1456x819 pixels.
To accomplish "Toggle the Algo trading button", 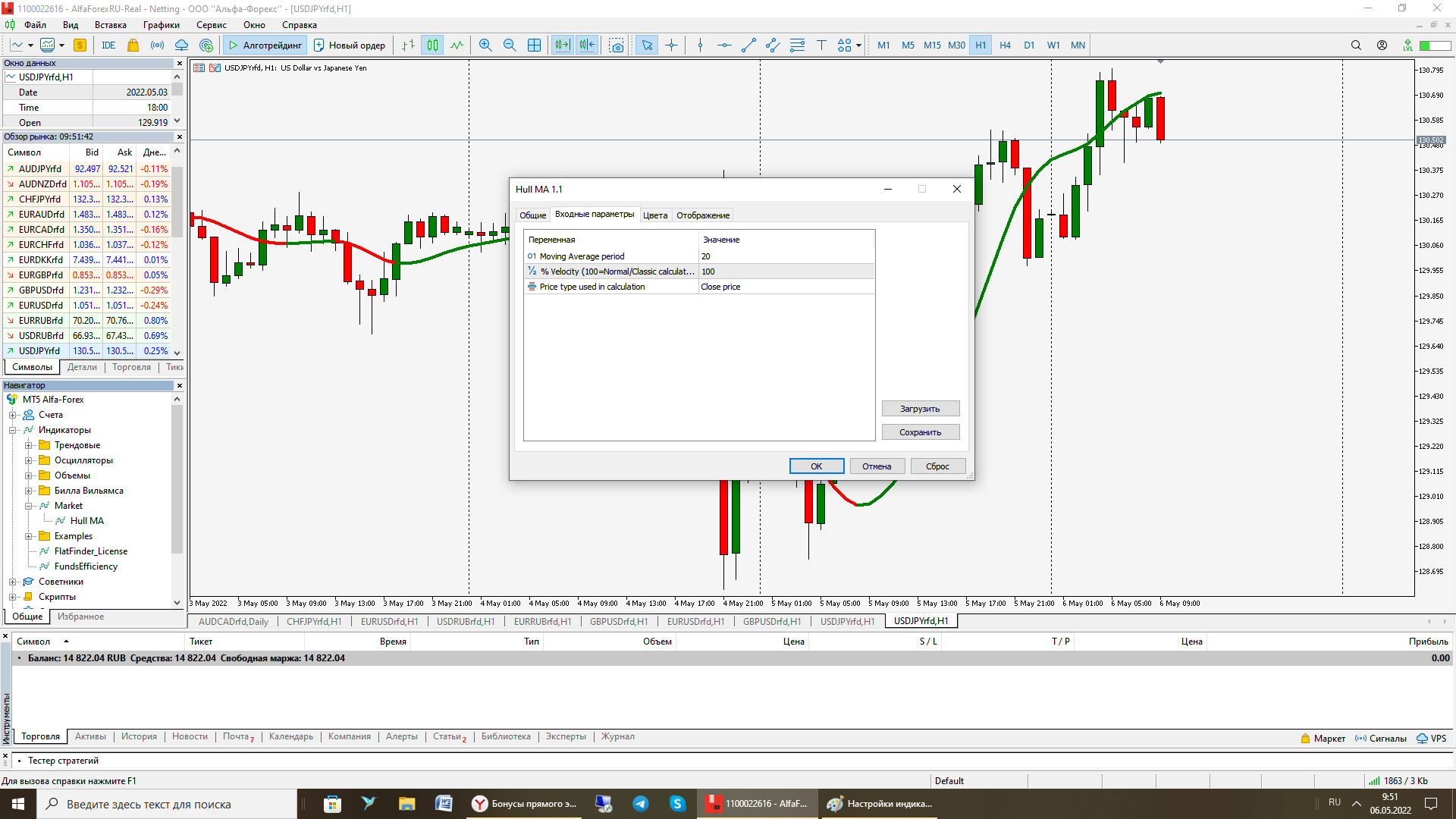I will 265,45.
